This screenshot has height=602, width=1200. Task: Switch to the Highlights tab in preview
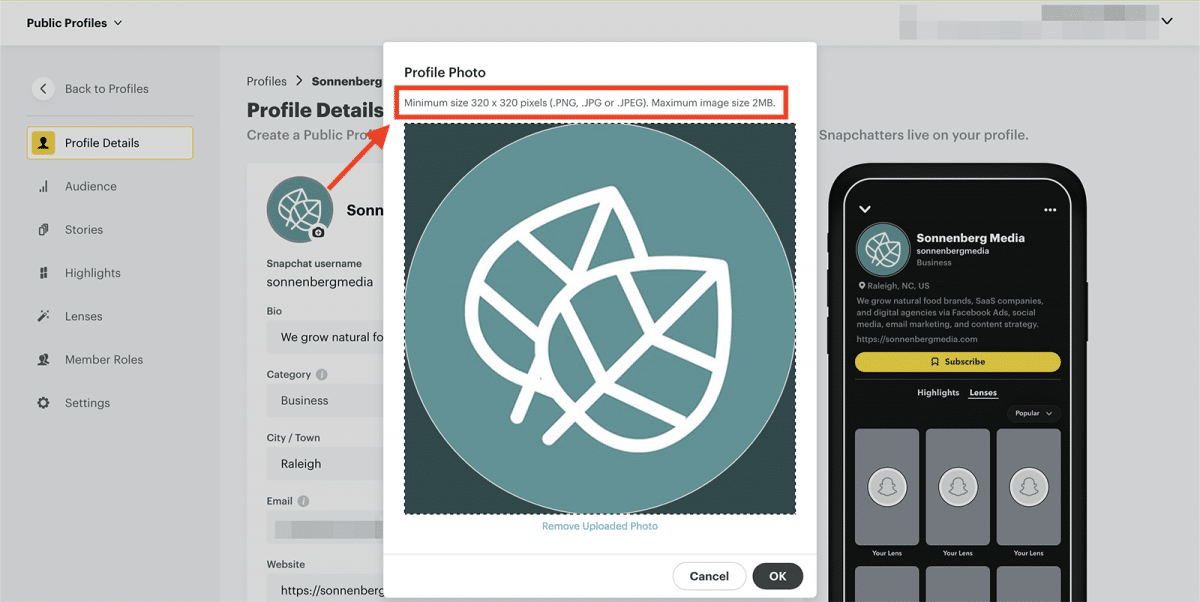pos(938,393)
